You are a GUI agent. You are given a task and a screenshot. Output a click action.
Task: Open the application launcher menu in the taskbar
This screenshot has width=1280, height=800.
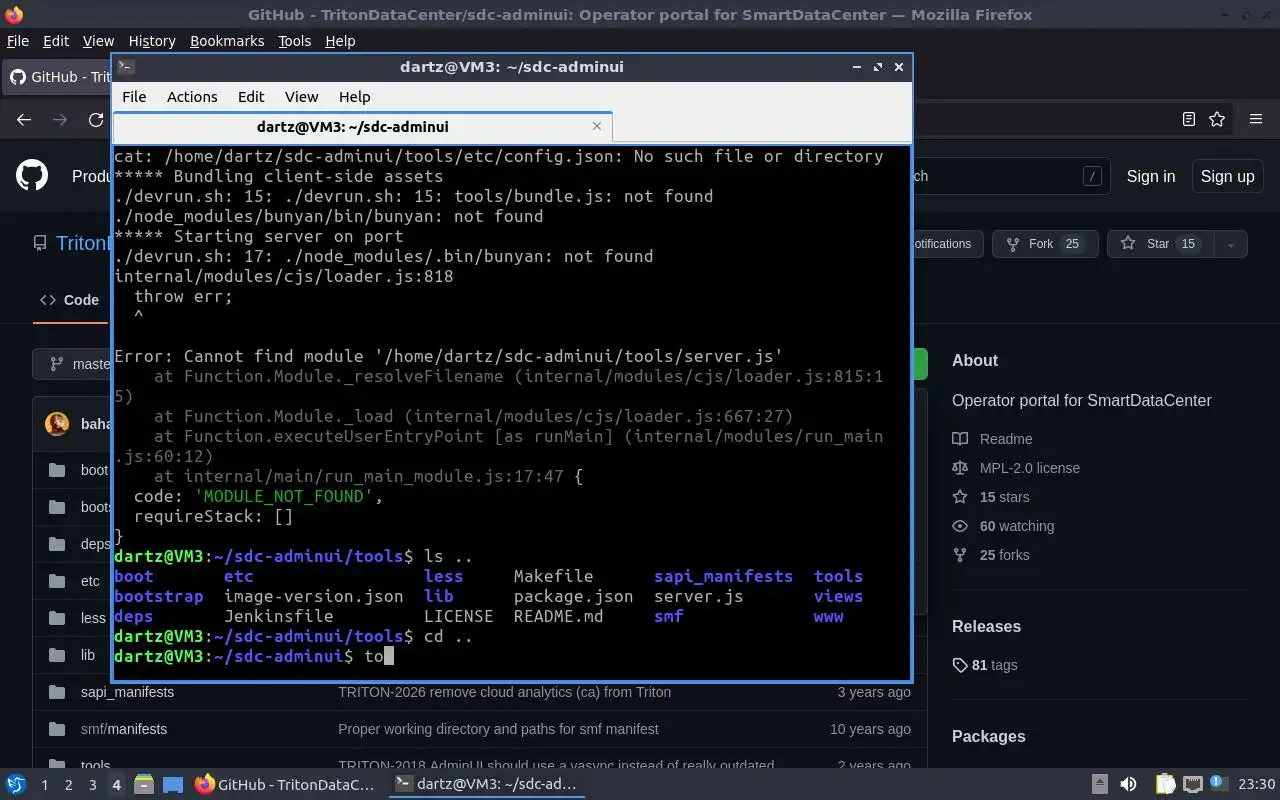tap(16, 784)
